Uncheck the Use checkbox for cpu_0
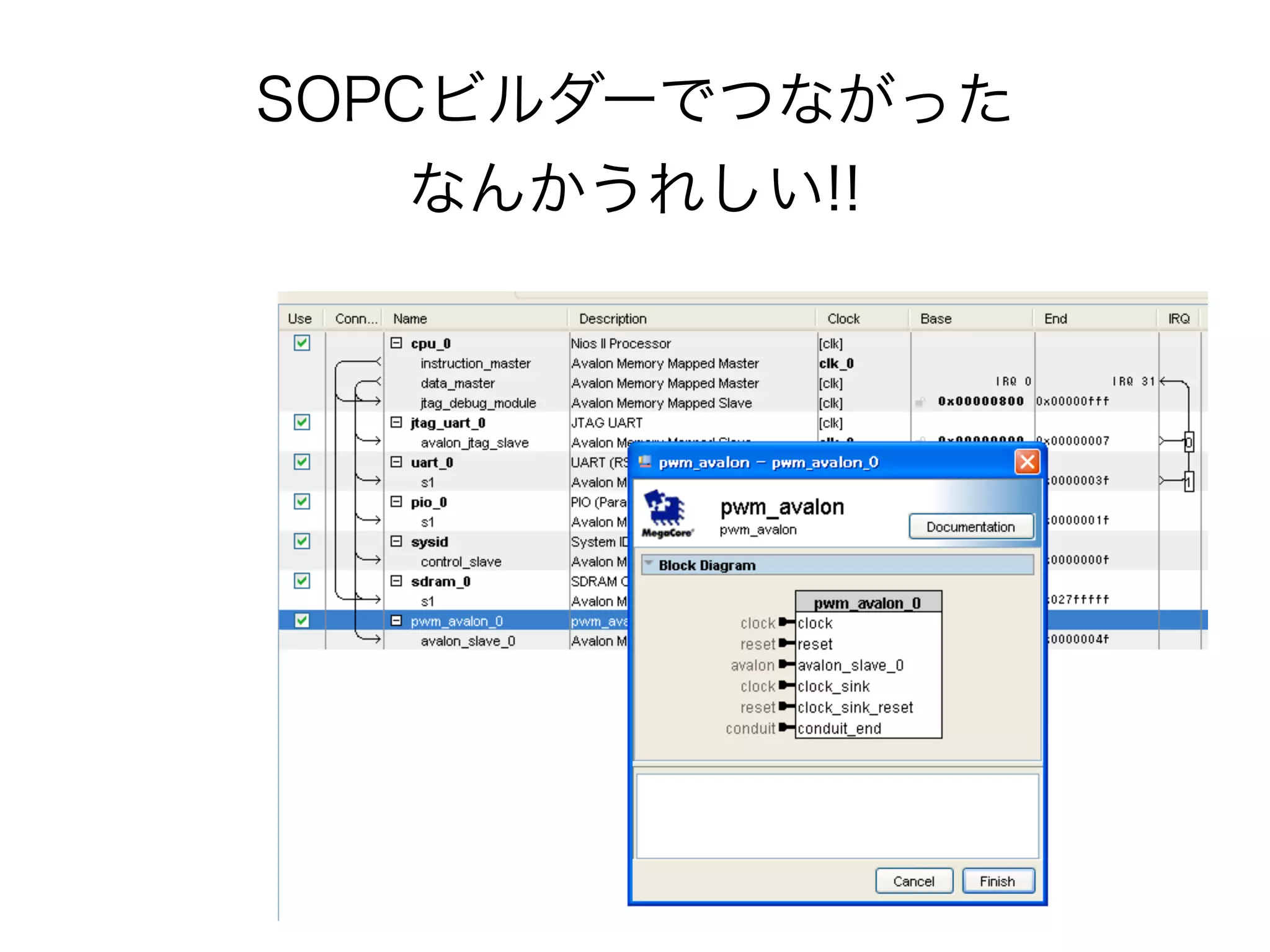Image resolution: width=1270 pixels, height=952 pixels. click(302, 343)
